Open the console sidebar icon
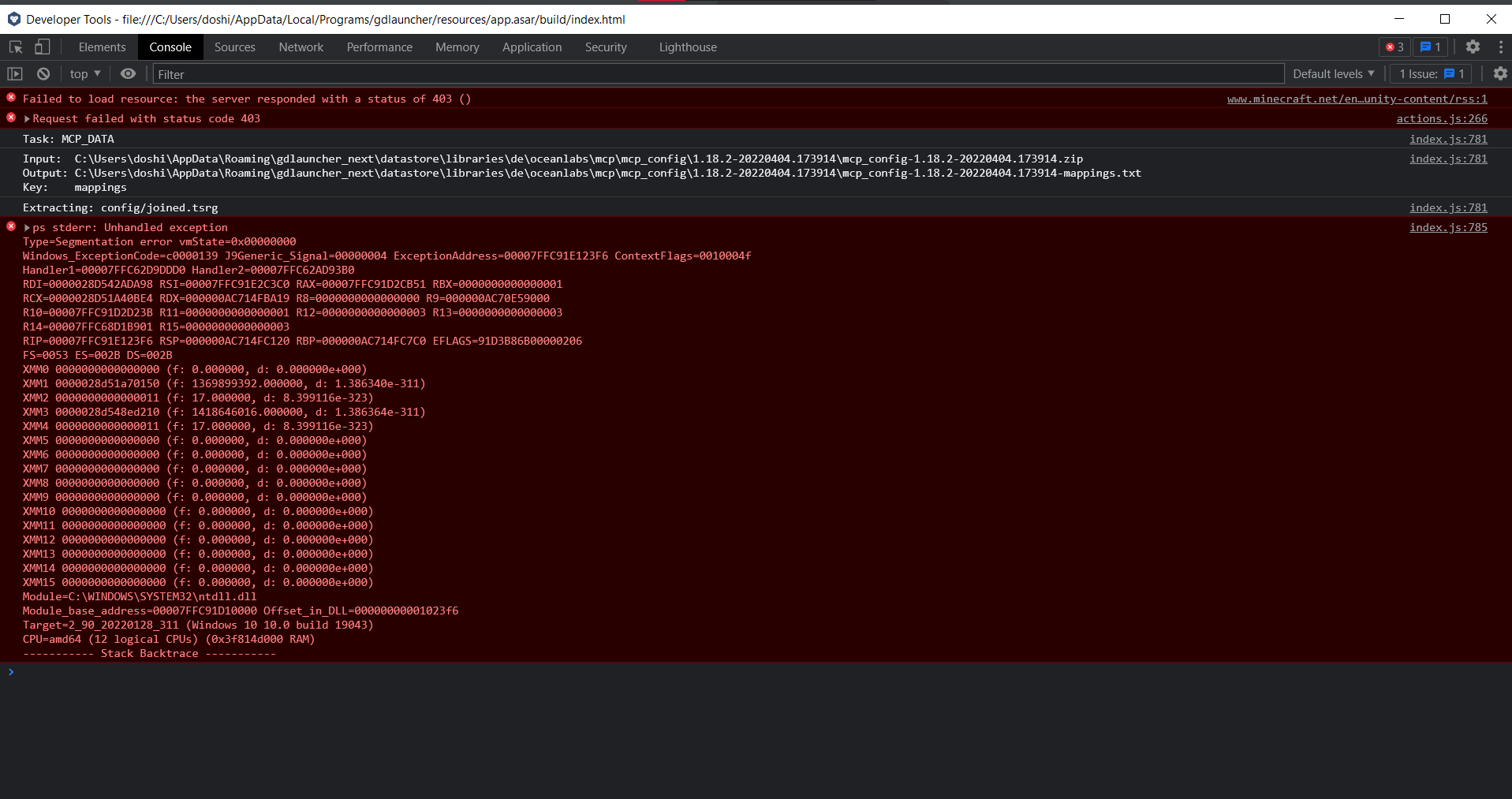The width and height of the screenshot is (1512, 799). click(x=15, y=73)
